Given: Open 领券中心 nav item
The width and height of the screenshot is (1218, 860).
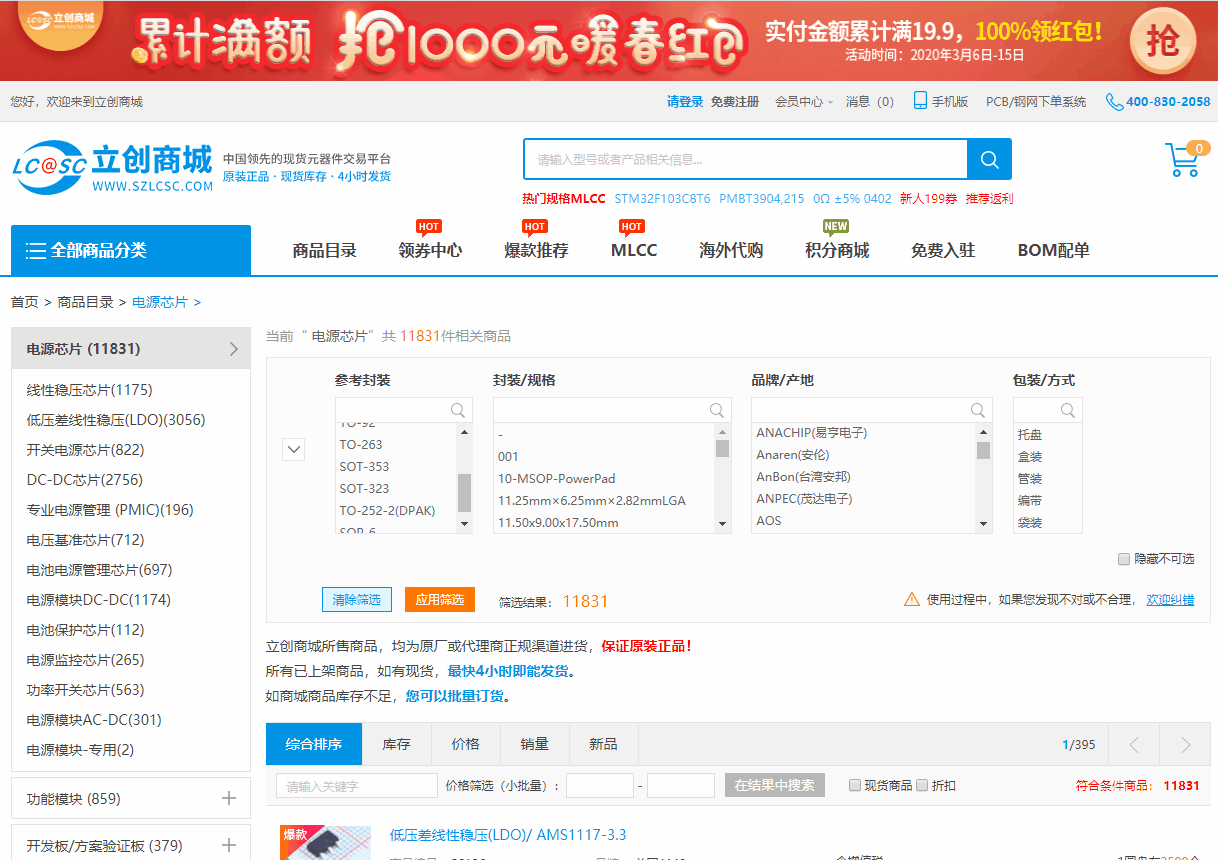Looking at the screenshot, I should point(430,250).
